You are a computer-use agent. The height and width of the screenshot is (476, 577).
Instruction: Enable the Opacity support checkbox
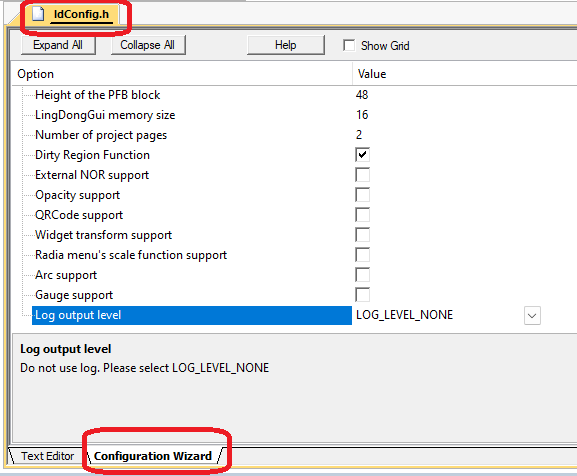[x=362, y=195]
